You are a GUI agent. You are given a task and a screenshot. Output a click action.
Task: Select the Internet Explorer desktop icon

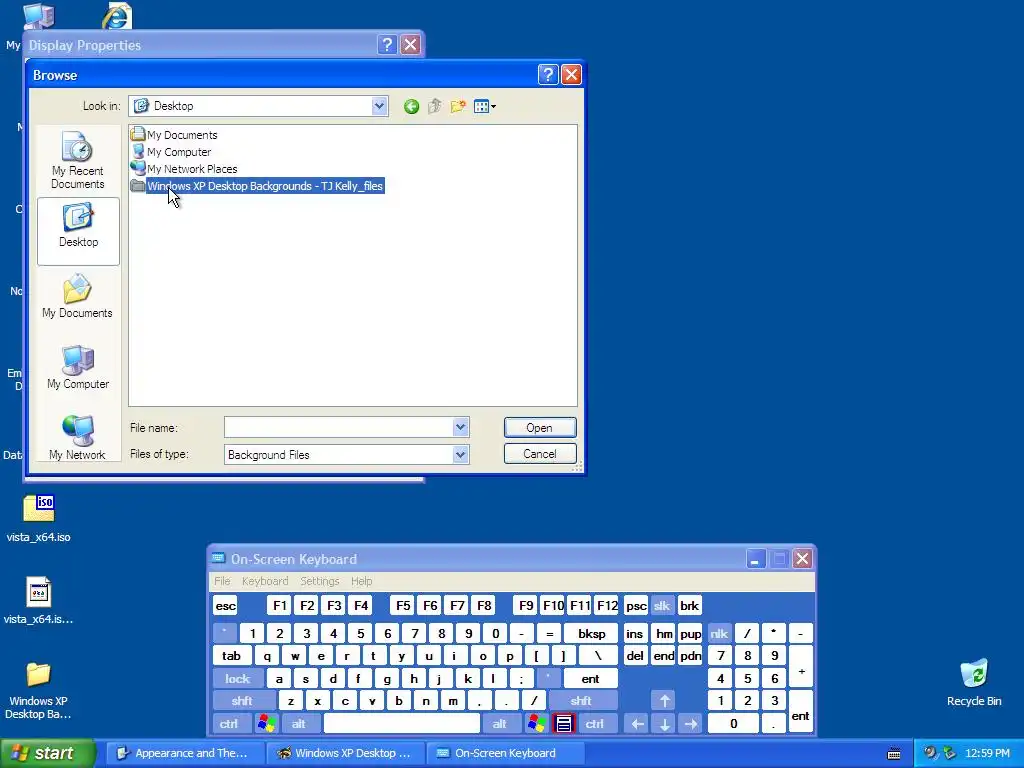coord(117,16)
